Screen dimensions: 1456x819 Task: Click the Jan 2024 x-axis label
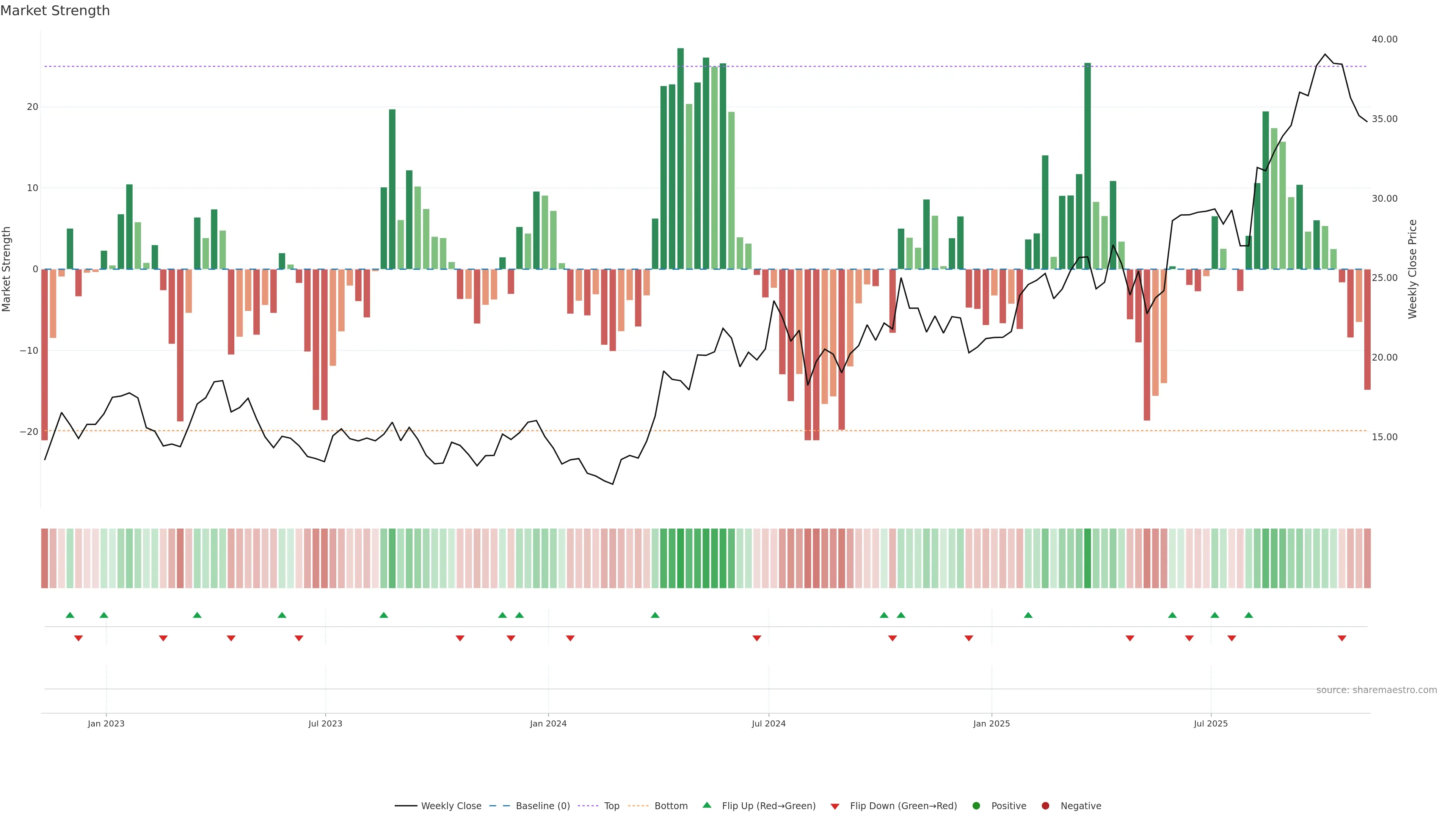pos(548,723)
